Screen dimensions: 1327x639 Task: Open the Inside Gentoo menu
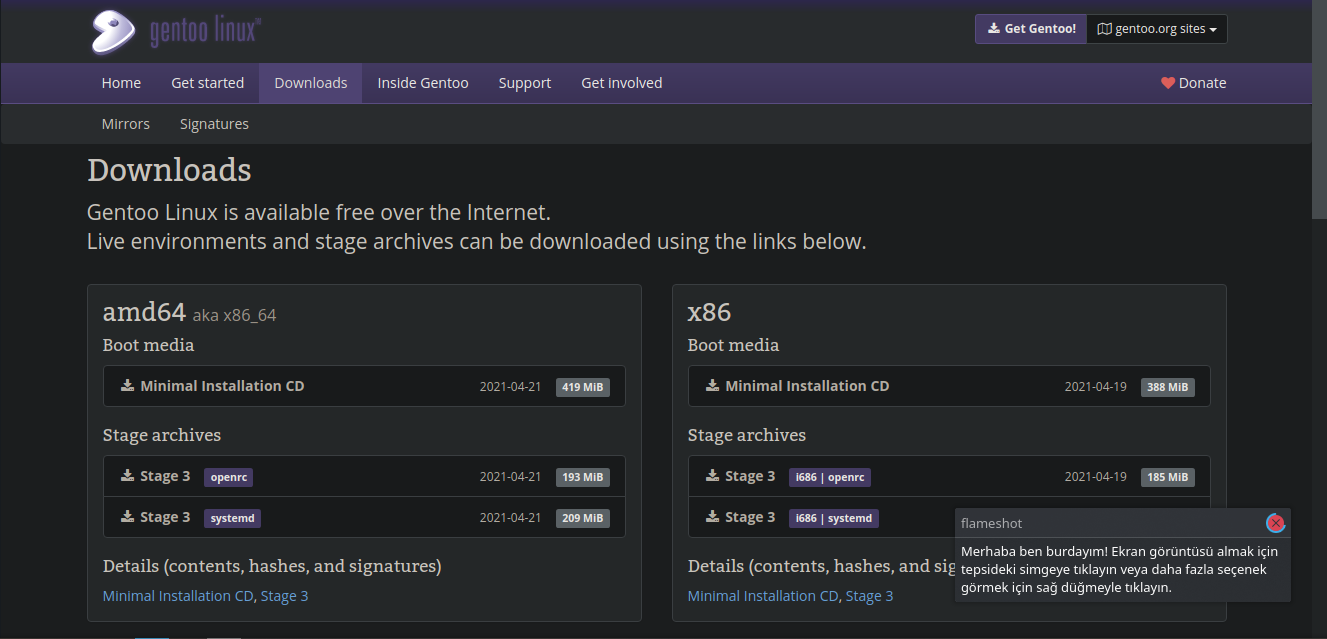(x=423, y=83)
